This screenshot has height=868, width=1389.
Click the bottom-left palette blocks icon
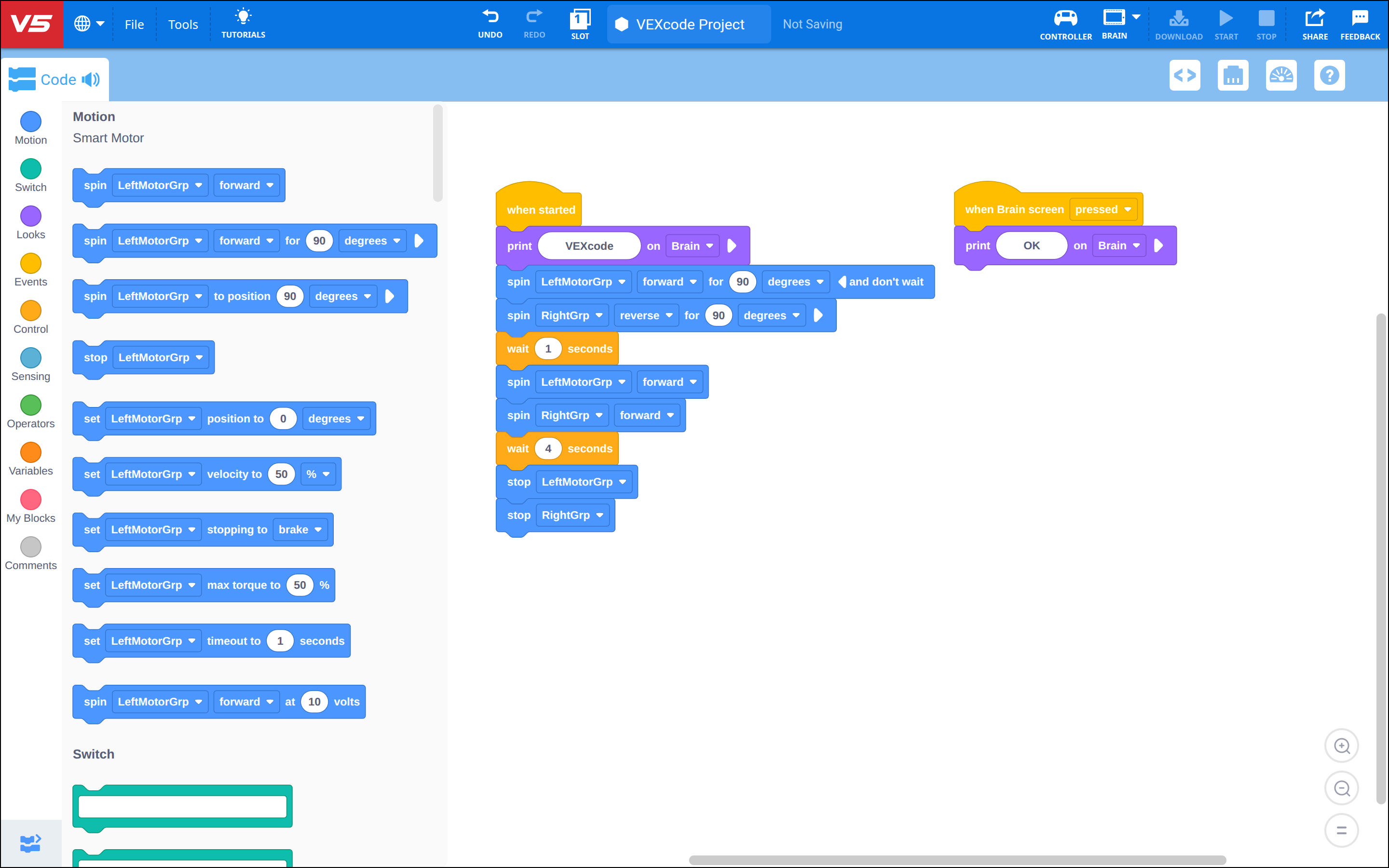[x=30, y=843]
